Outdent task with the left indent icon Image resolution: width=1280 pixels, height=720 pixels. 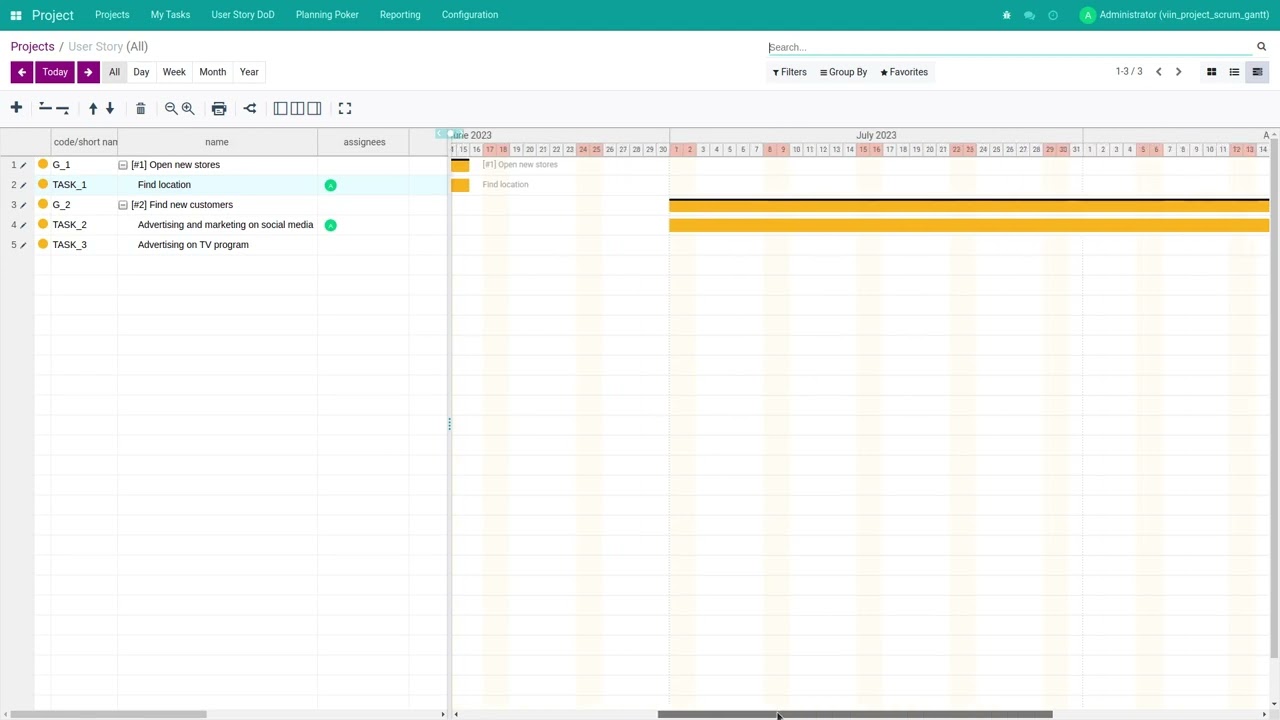point(45,108)
